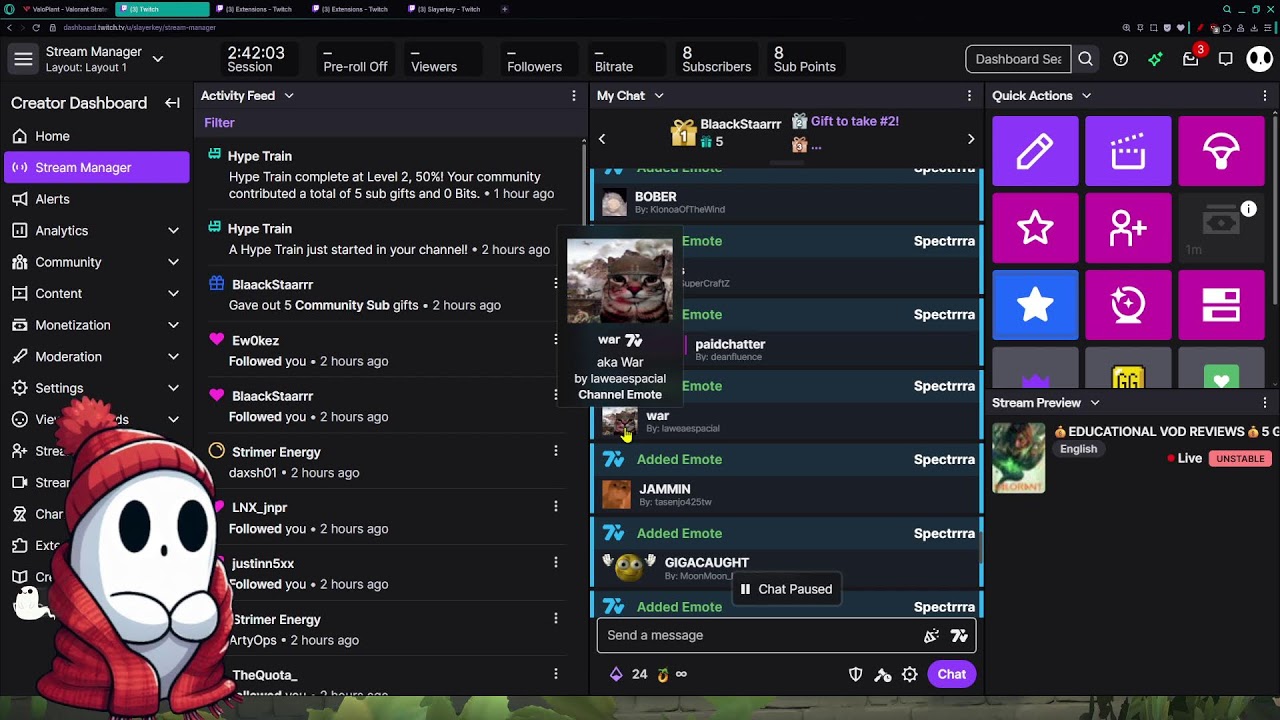Click the Pre-roll Off stat tile
Image resolution: width=1280 pixels, height=720 pixels.
[x=355, y=60]
